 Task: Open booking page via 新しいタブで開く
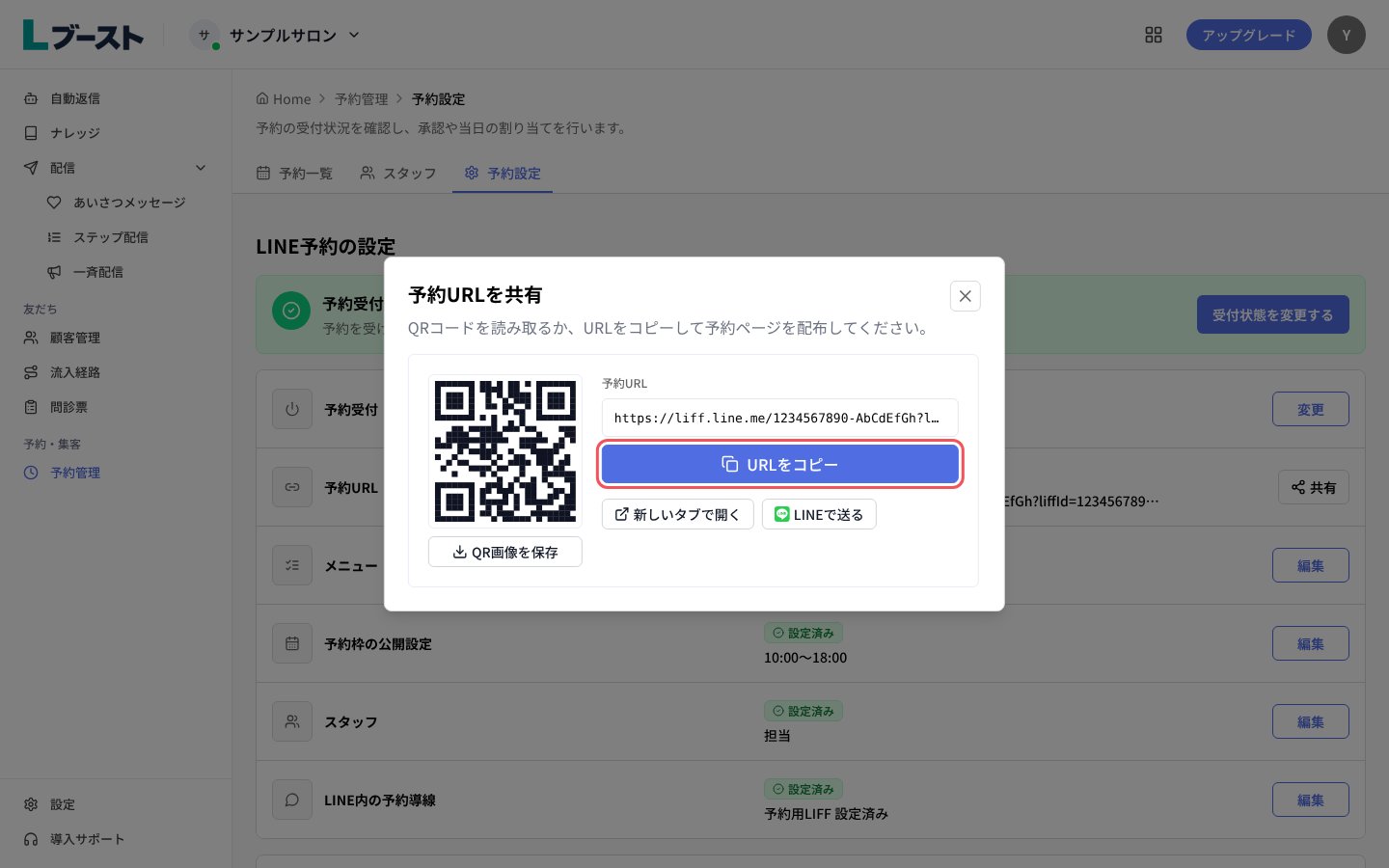coord(677,514)
